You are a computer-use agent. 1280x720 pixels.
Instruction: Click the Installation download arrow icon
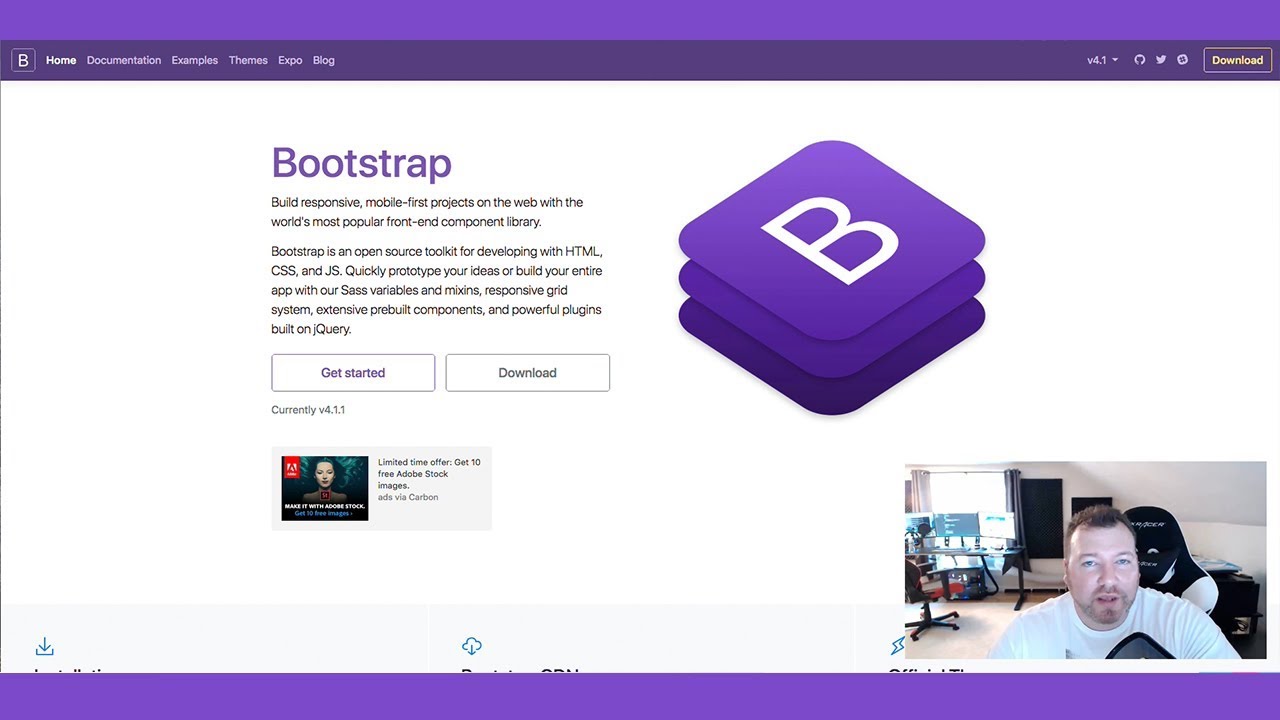point(44,646)
